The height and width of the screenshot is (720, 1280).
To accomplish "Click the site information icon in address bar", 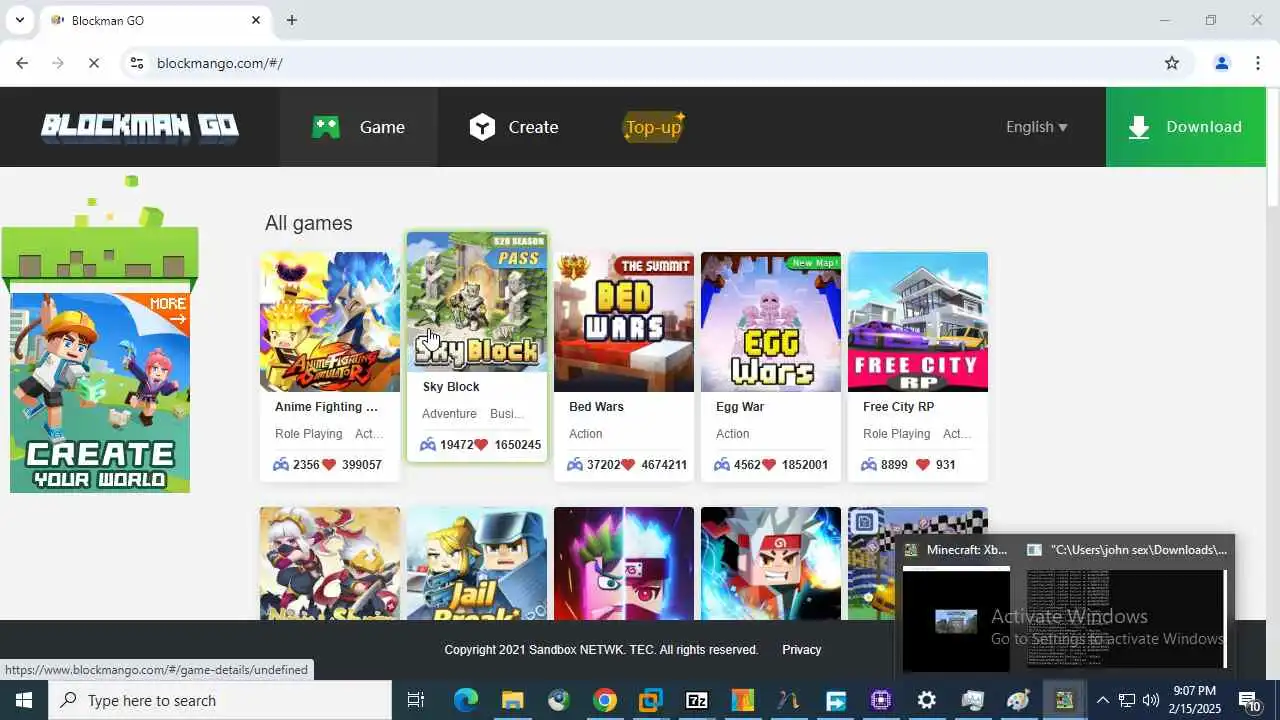I will click(x=137, y=63).
